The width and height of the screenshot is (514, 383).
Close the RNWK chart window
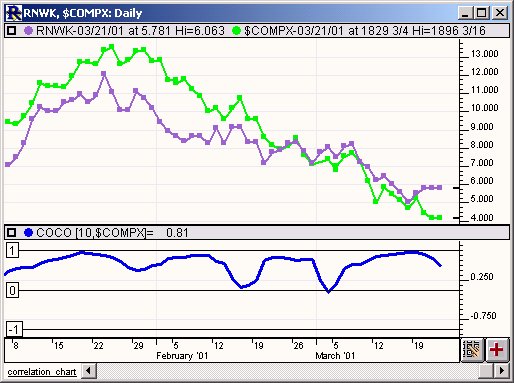tap(500, 13)
